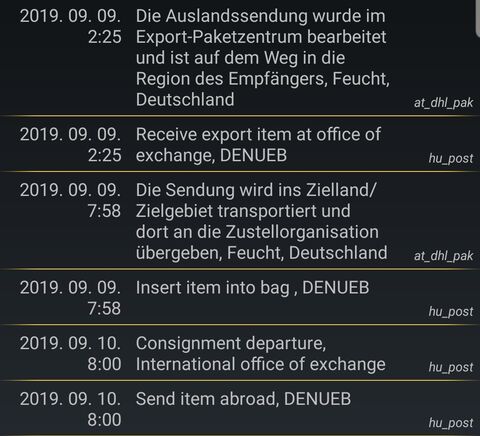Click hu_post label beside Receive export item
The height and width of the screenshot is (436, 480).
coord(451,158)
